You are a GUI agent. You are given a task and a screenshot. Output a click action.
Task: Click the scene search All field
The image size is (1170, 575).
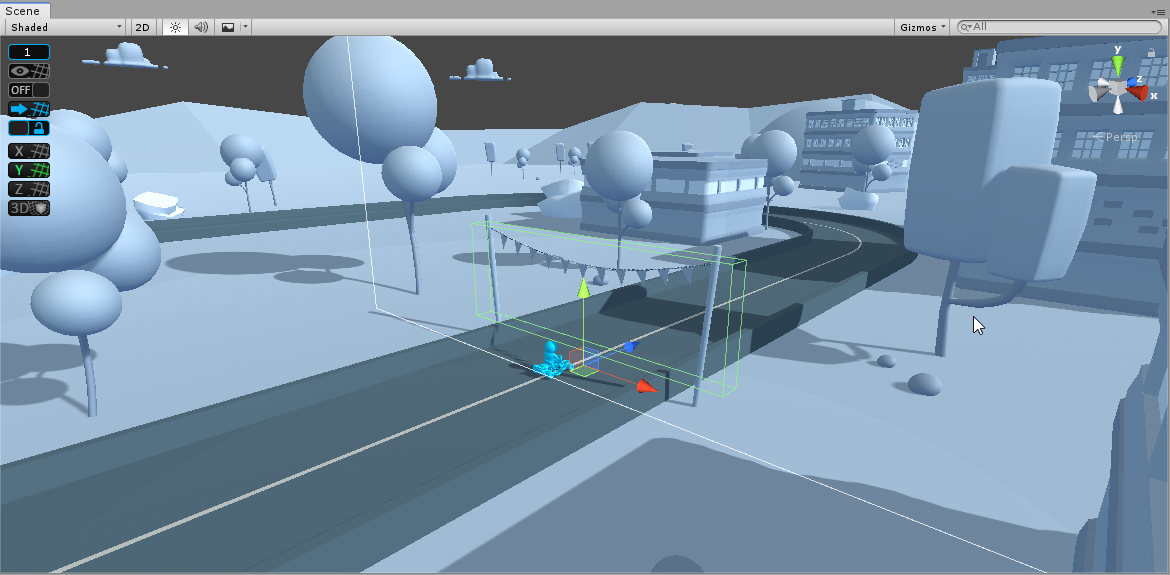point(1060,27)
